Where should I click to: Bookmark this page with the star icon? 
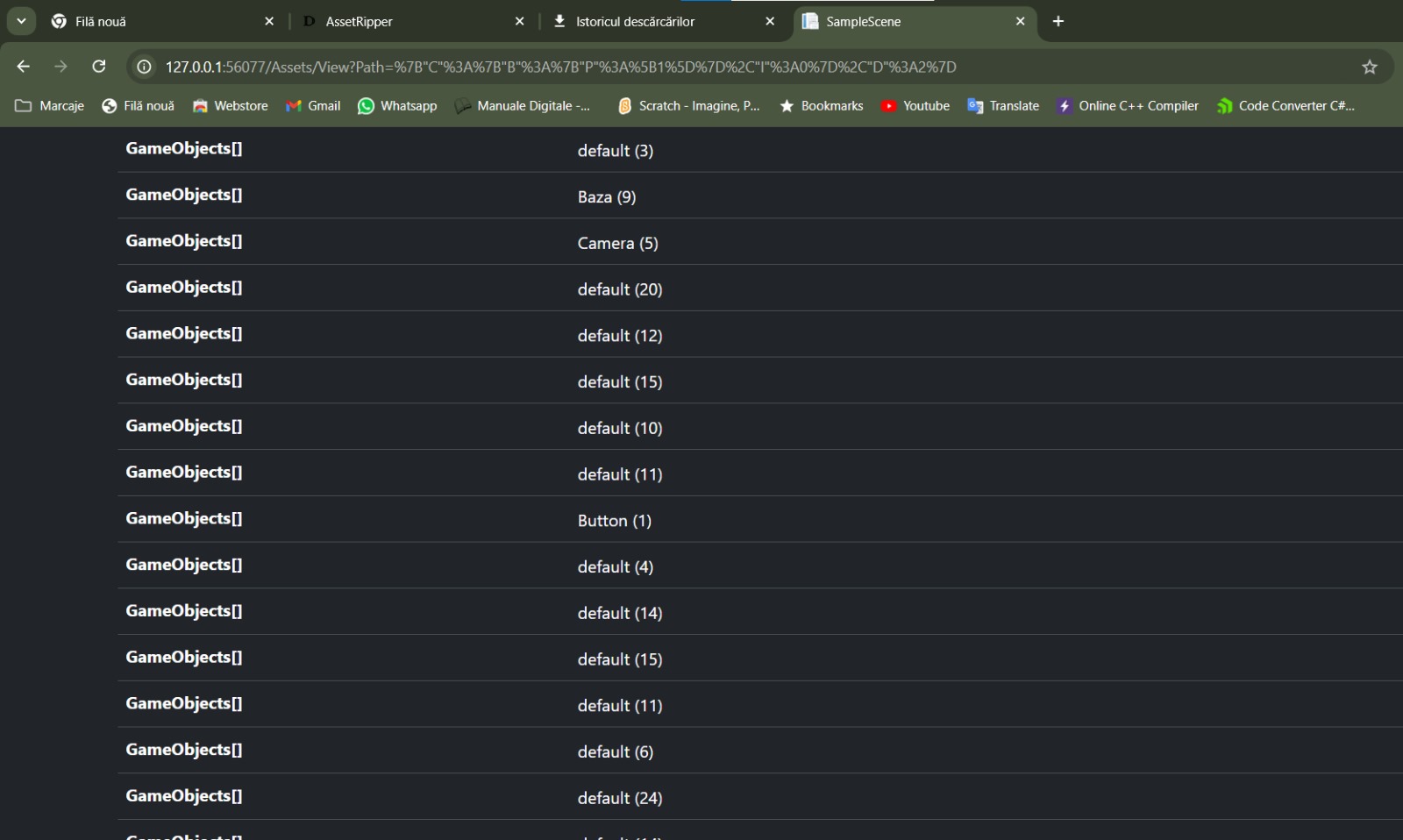tap(1370, 67)
